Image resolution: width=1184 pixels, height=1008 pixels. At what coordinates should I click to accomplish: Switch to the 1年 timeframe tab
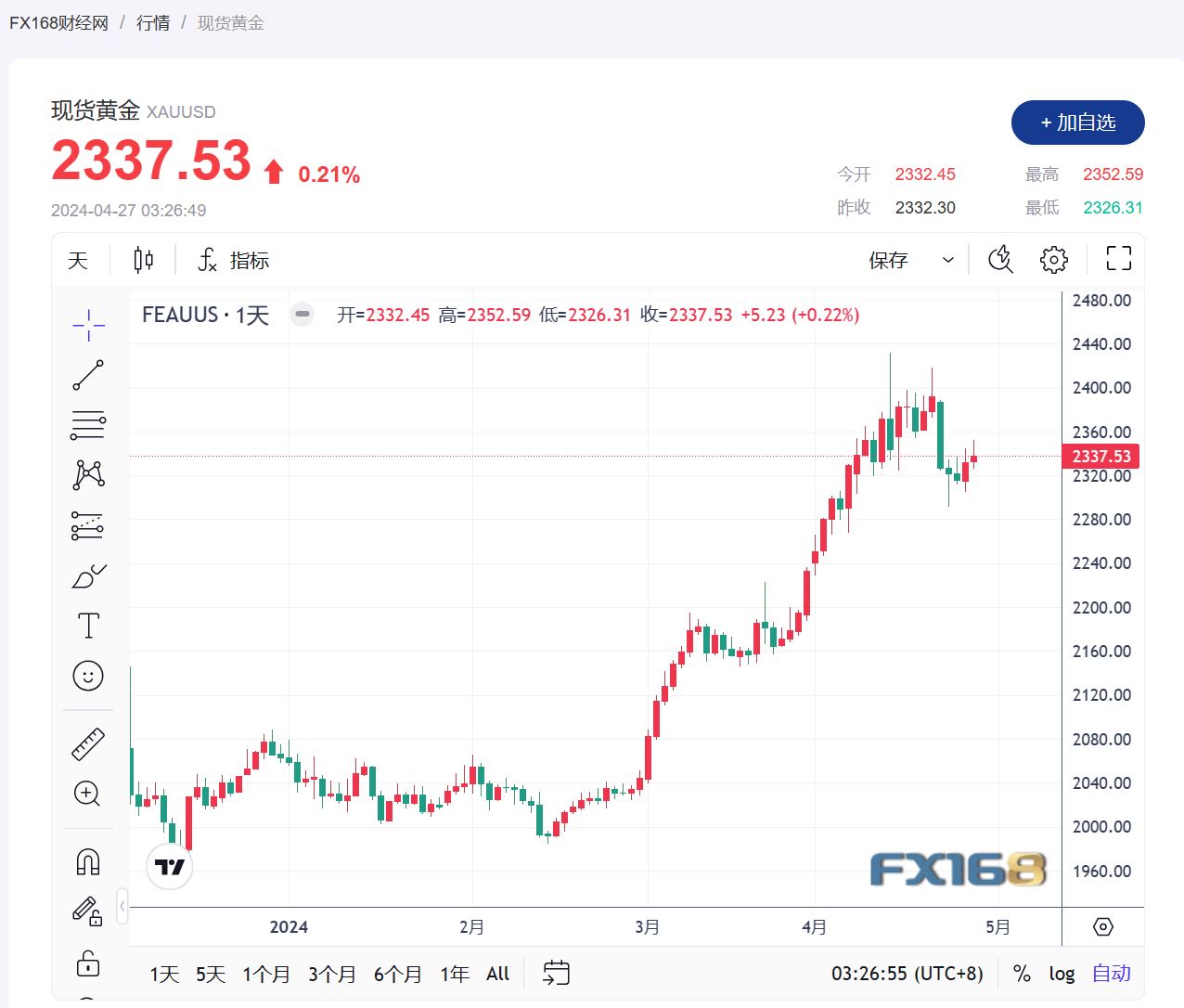454,974
